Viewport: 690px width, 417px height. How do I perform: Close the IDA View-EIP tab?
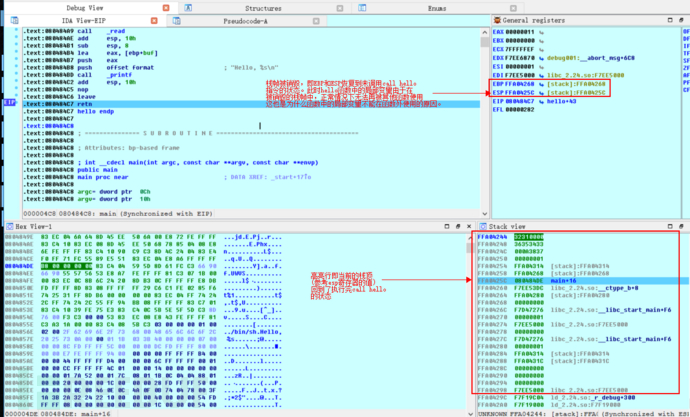tap(154, 21)
